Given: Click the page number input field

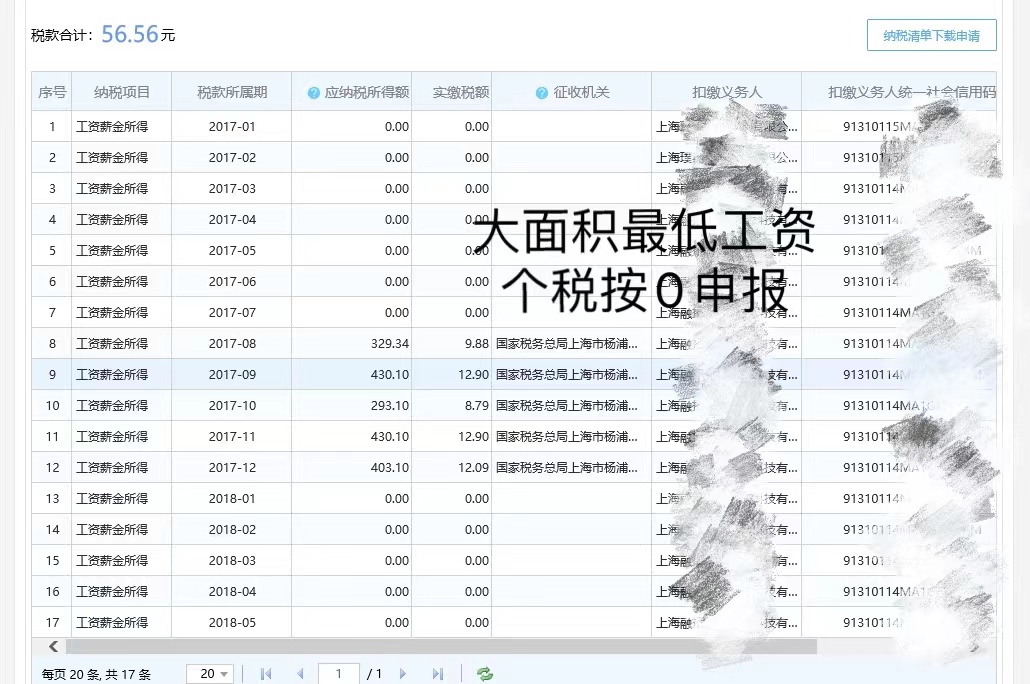Looking at the screenshot, I should pos(338,673).
